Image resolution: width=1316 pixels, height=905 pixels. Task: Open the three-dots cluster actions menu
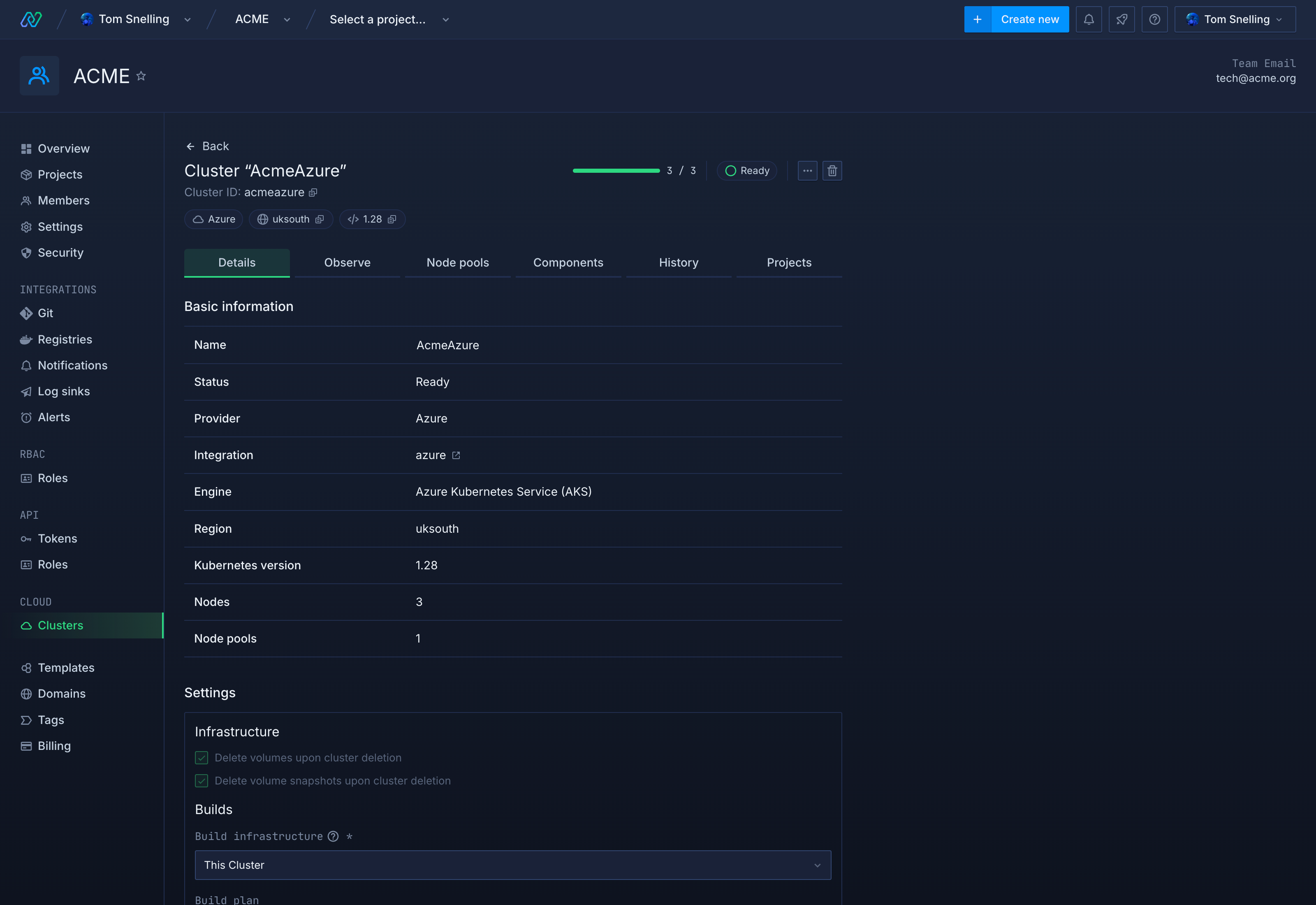[807, 171]
